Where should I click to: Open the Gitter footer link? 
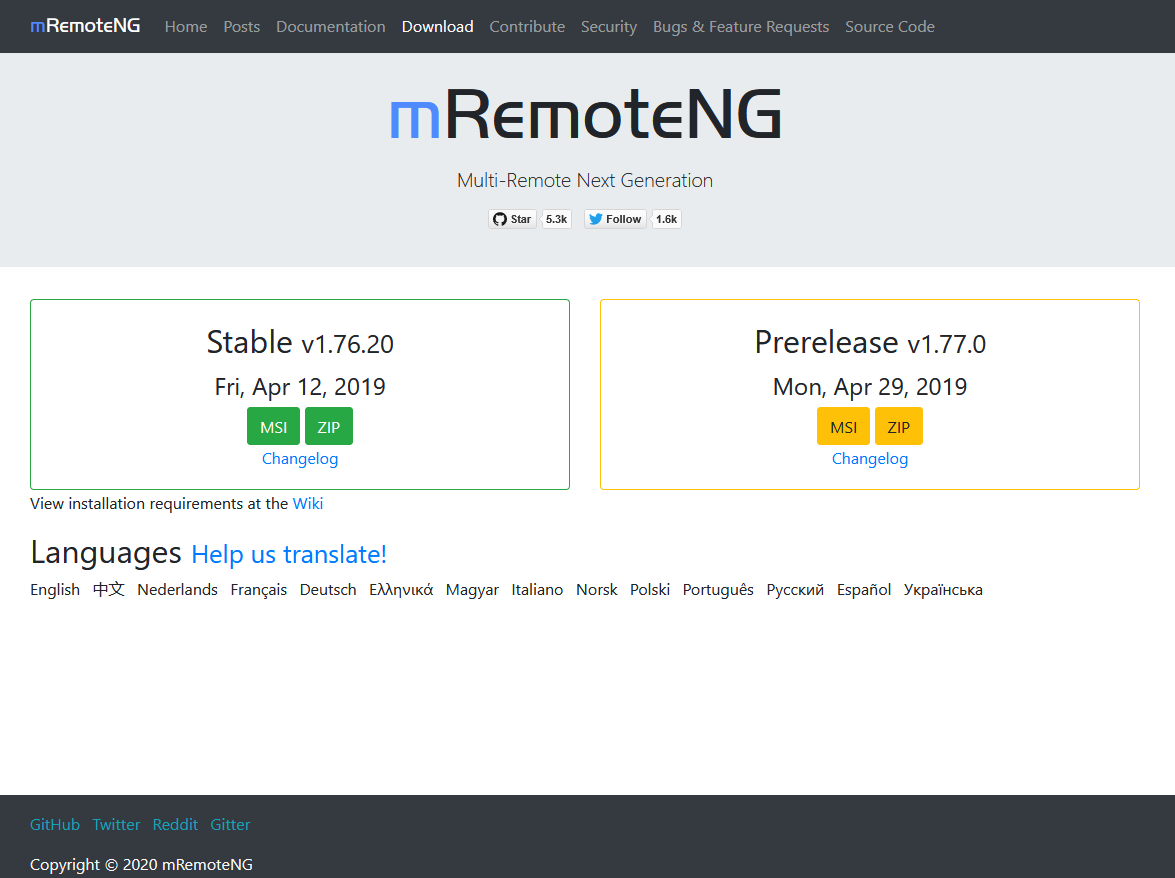[x=230, y=824]
